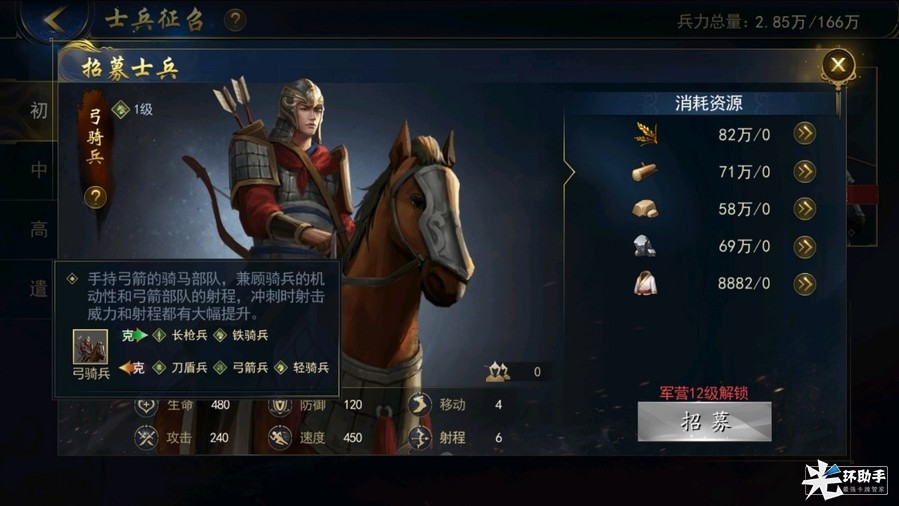Tap the 弓骑兵 unit thumbnail portrait
This screenshot has width=899, height=506.
click(x=90, y=346)
